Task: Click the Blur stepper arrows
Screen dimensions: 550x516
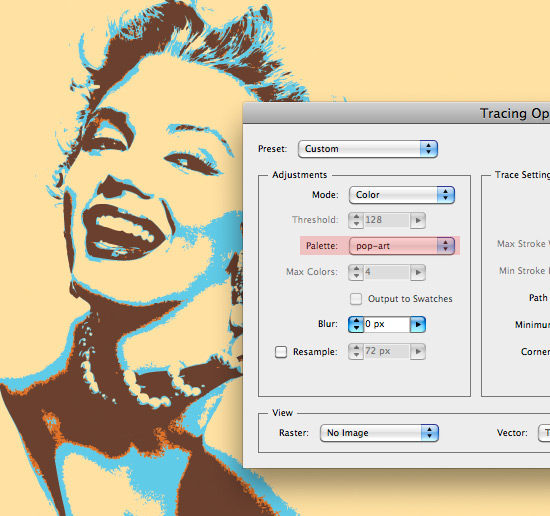Action: (356, 324)
